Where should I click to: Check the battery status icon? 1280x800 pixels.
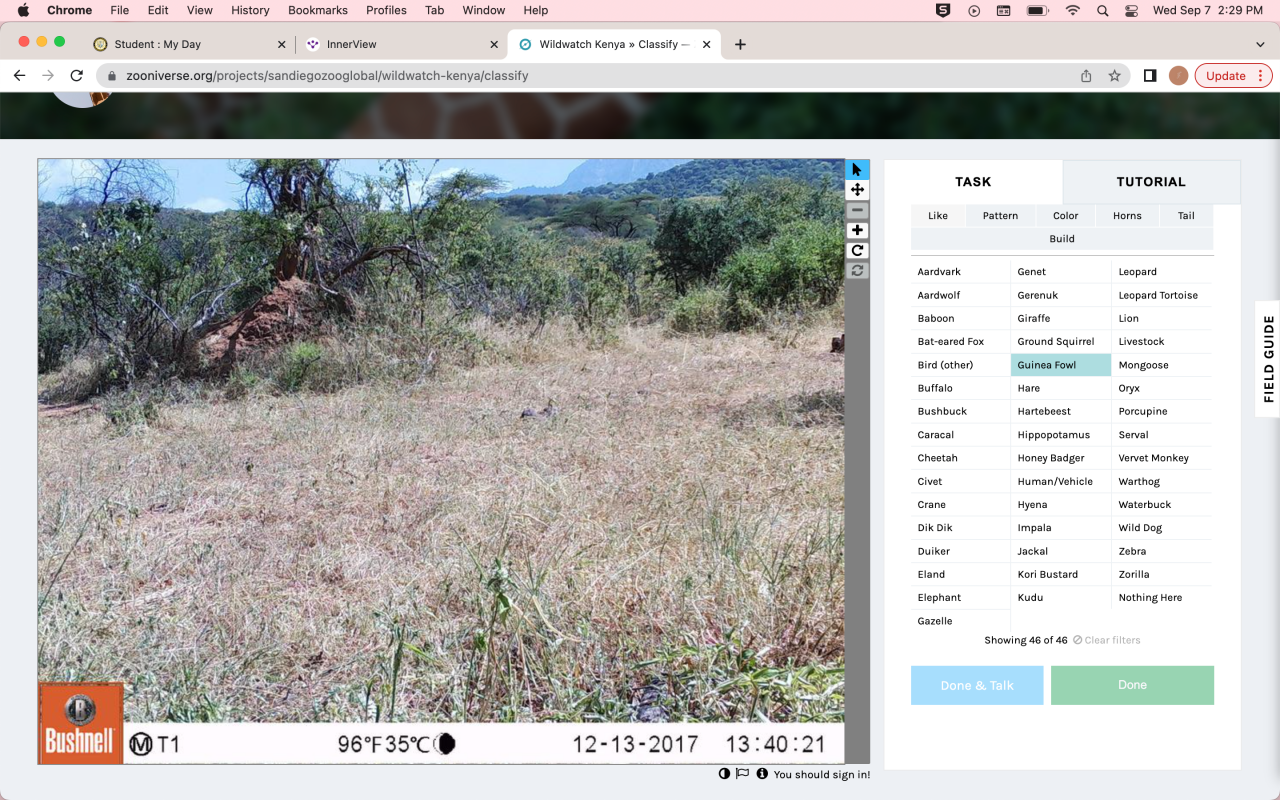(1037, 10)
